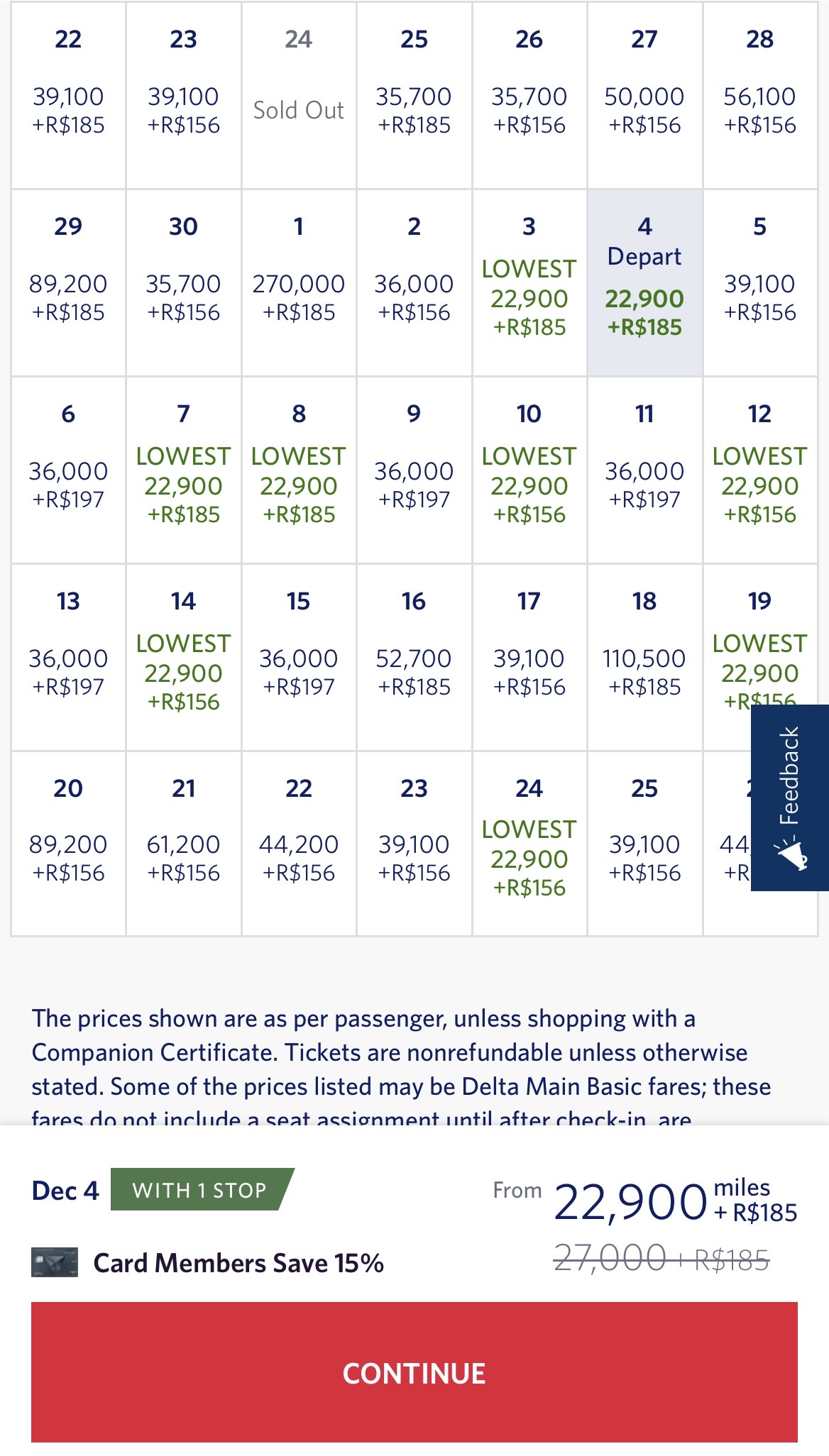This screenshot has width=829, height=1456.
Task: Select date 29 priced 89,200 miles
Action: tap(68, 282)
